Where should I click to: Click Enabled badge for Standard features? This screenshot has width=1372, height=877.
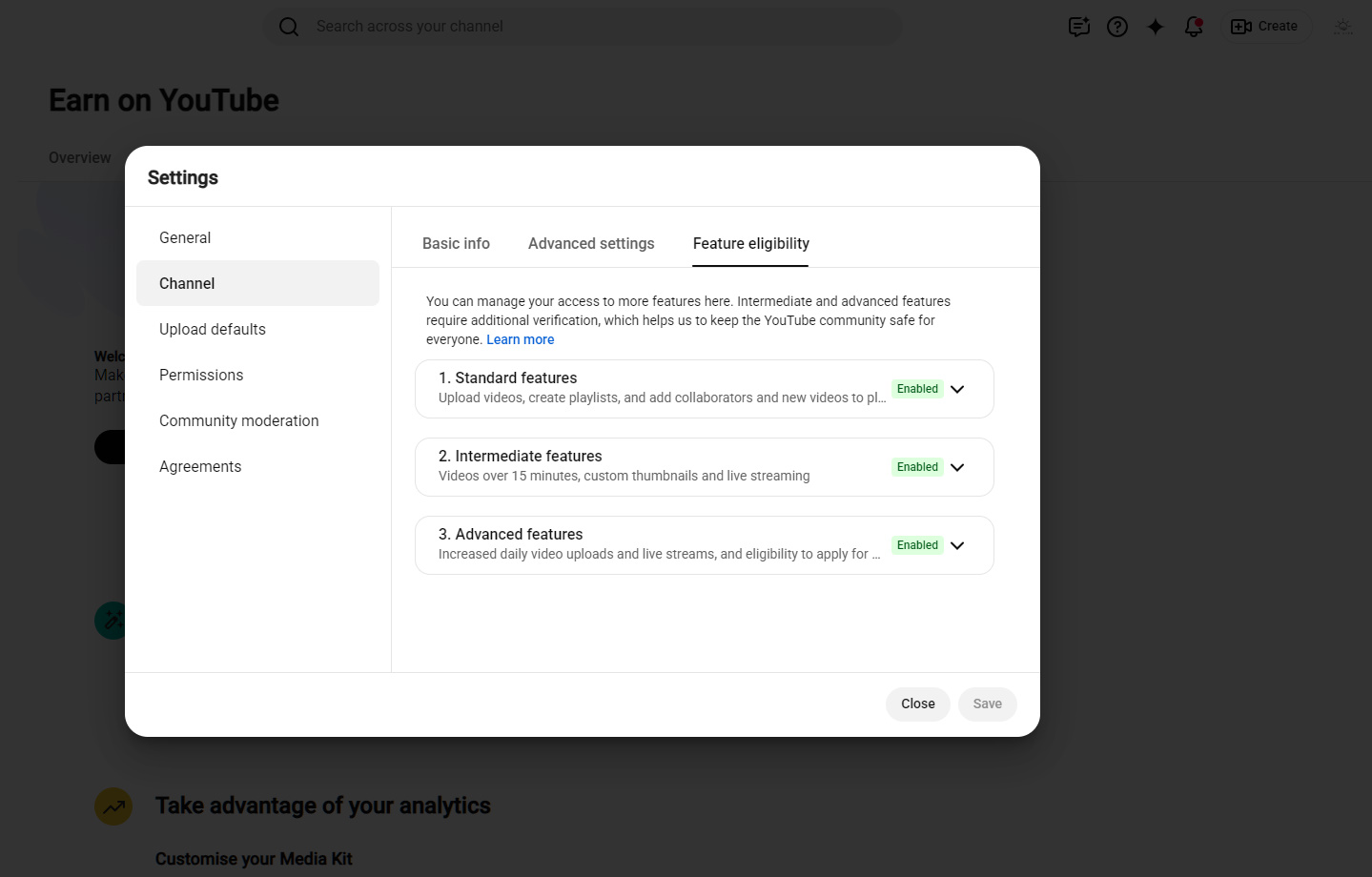click(x=917, y=389)
